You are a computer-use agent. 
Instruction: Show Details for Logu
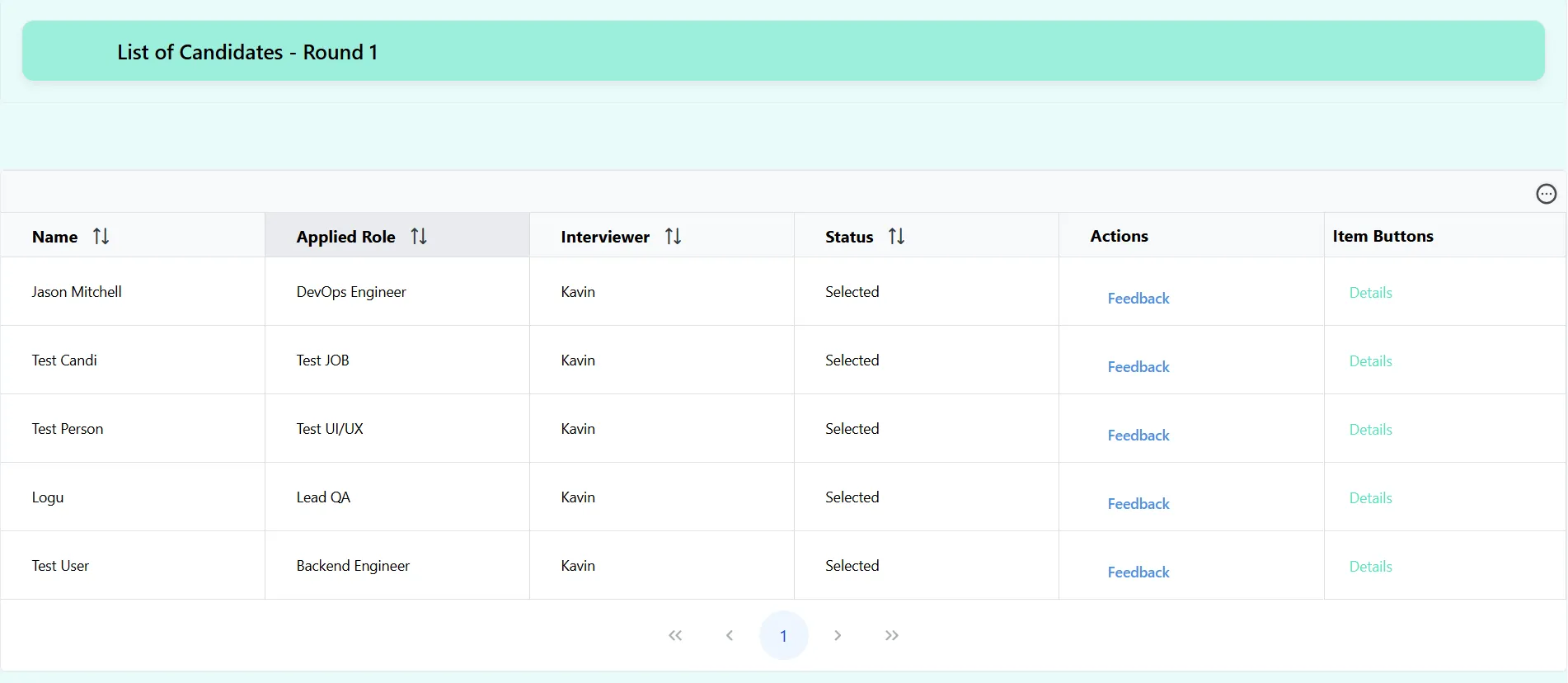click(x=1370, y=498)
